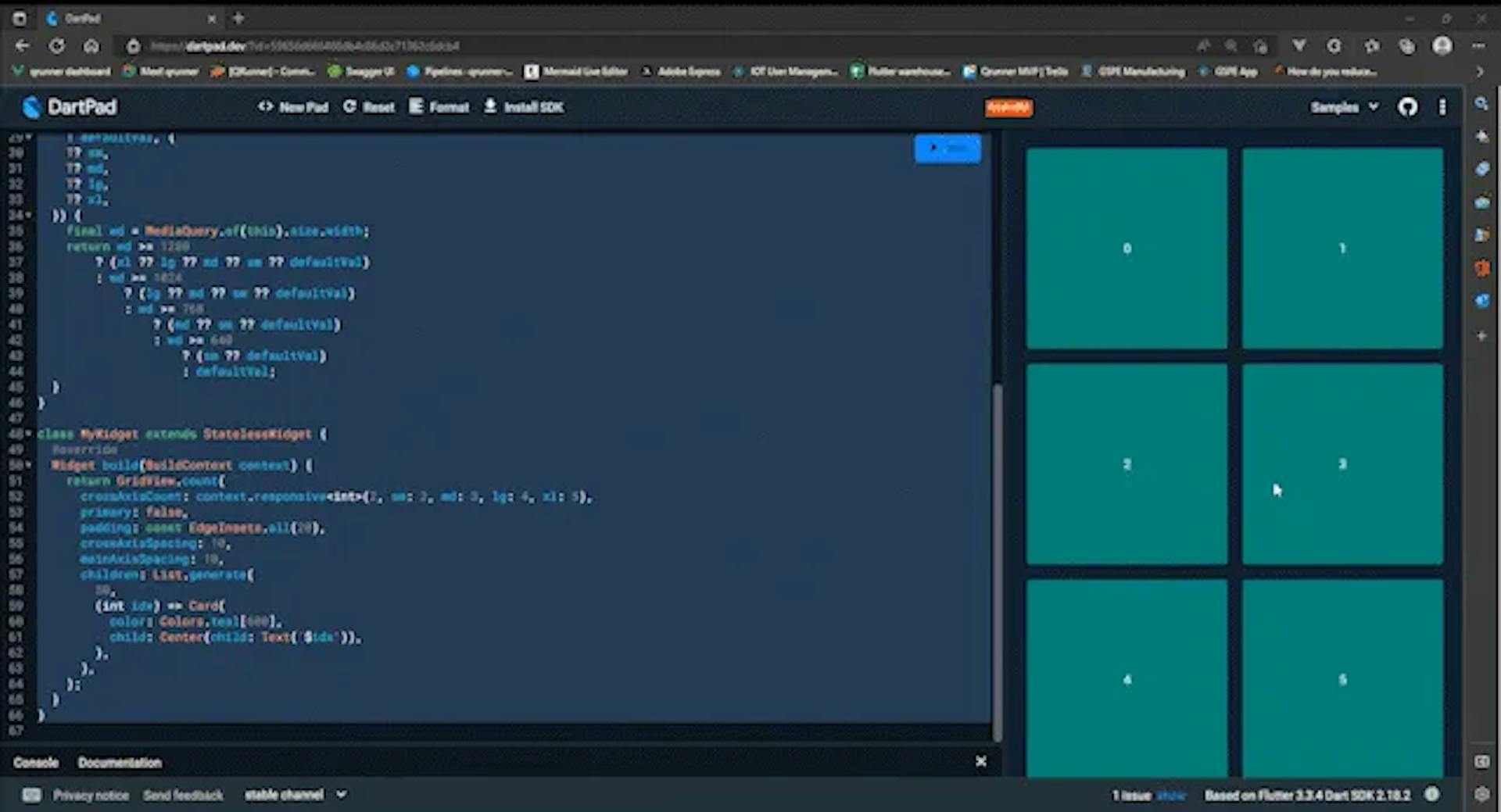The image size is (1501, 812).
Task: Switch to the Documentation tab
Action: [x=120, y=762]
